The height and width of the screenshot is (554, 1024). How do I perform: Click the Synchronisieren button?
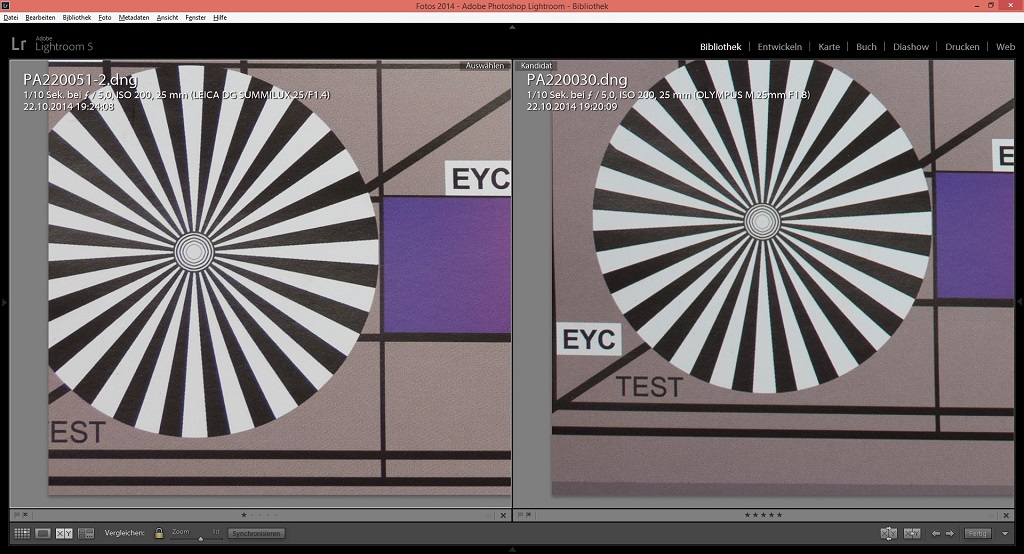255,533
